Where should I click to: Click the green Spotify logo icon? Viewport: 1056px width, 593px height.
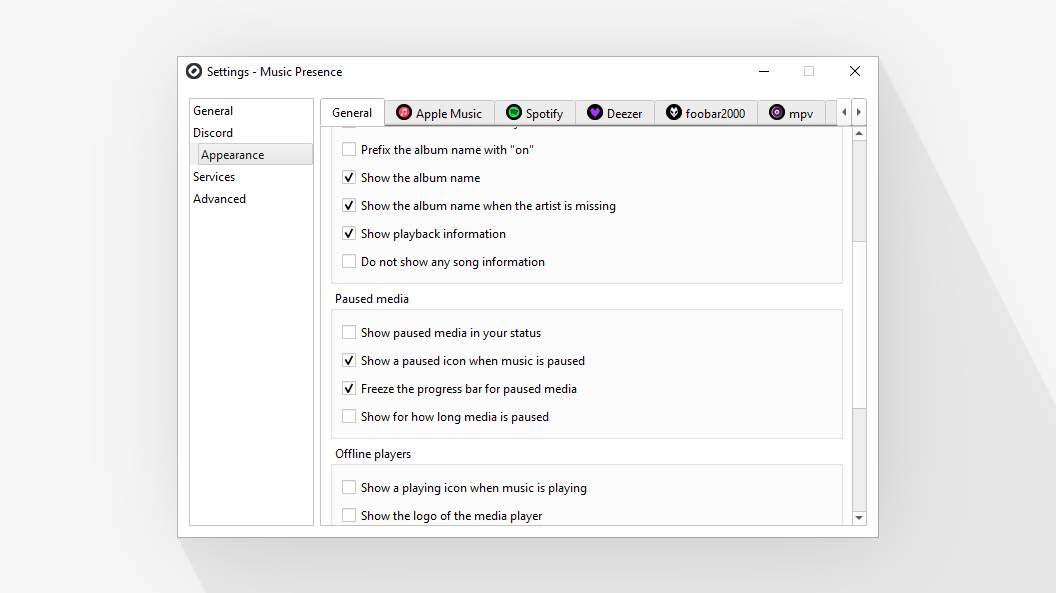point(514,113)
